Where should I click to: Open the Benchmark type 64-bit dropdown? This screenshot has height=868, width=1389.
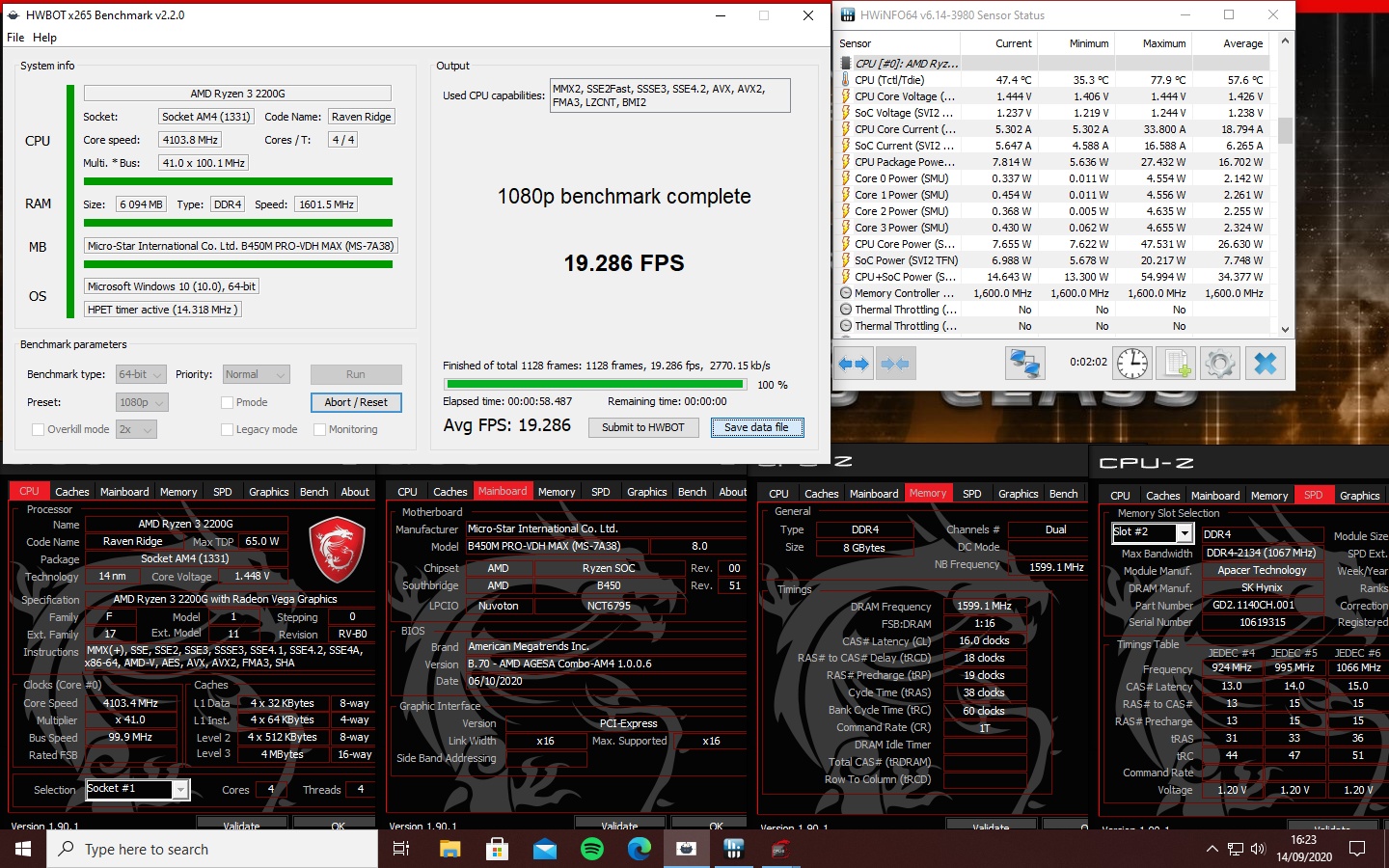pyautogui.click(x=141, y=374)
